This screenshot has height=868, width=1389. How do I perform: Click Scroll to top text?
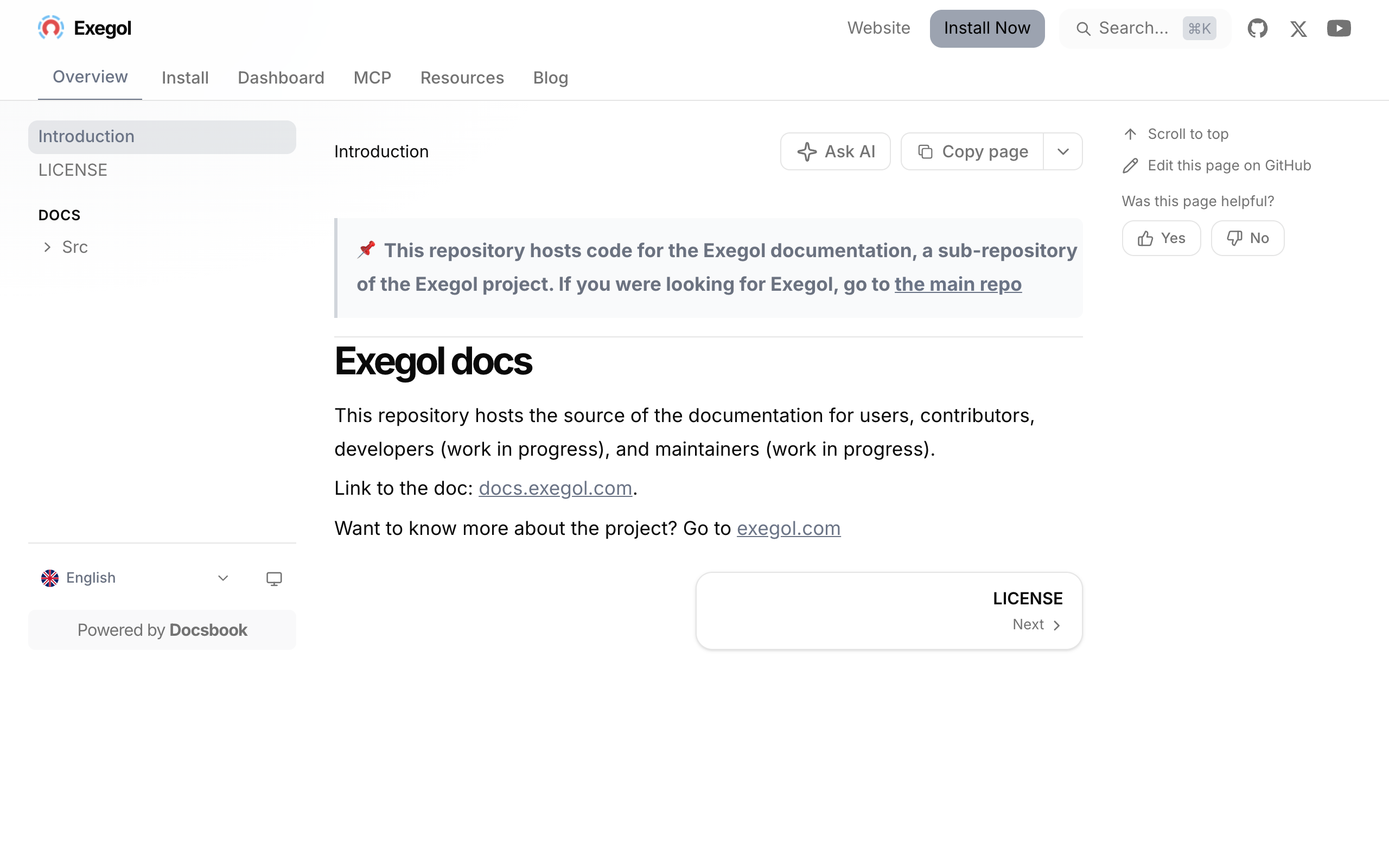pos(1188,134)
